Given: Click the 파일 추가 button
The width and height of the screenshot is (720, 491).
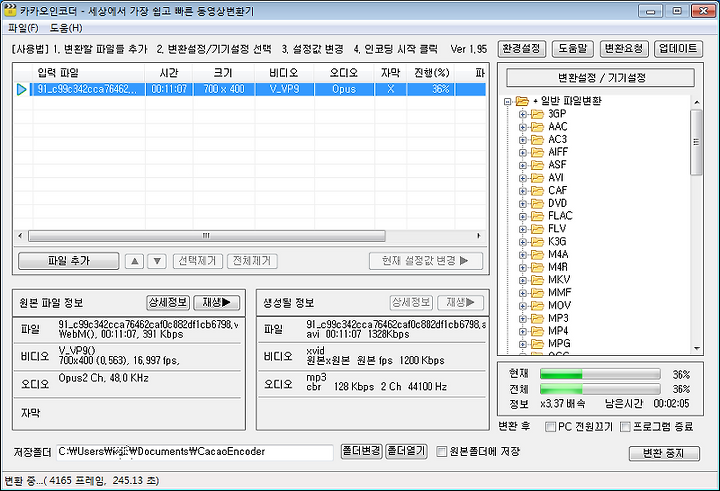Looking at the screenshot, I should [69, 261].
